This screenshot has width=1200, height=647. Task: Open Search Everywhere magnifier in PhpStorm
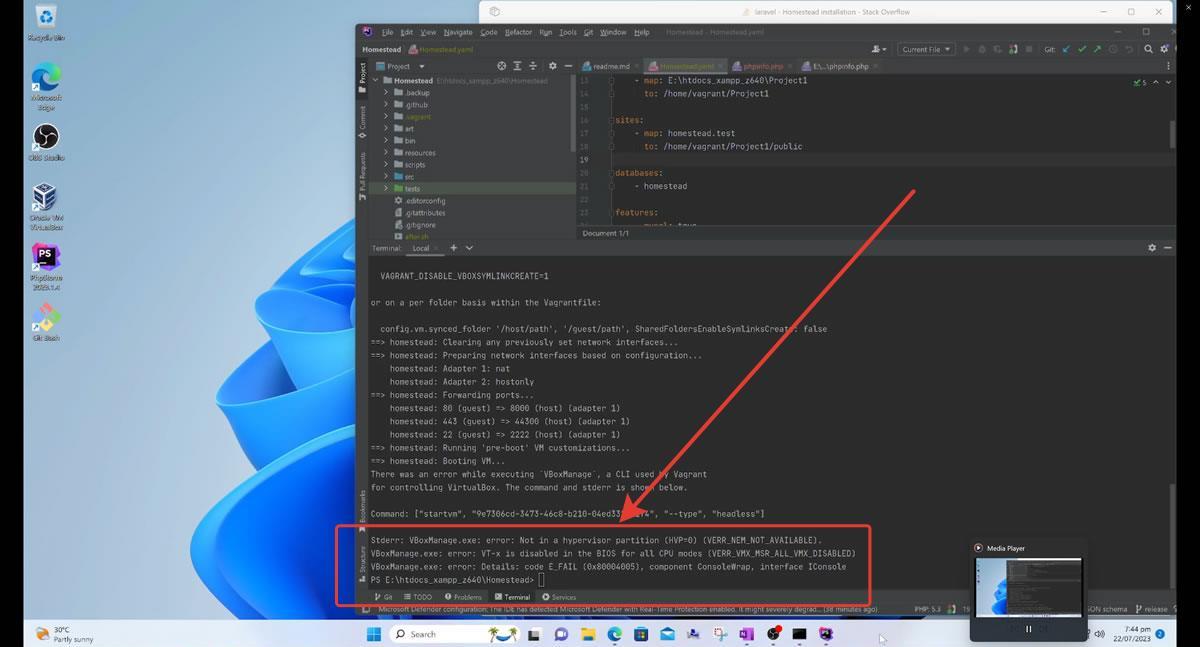click(x=1150, y=49)
